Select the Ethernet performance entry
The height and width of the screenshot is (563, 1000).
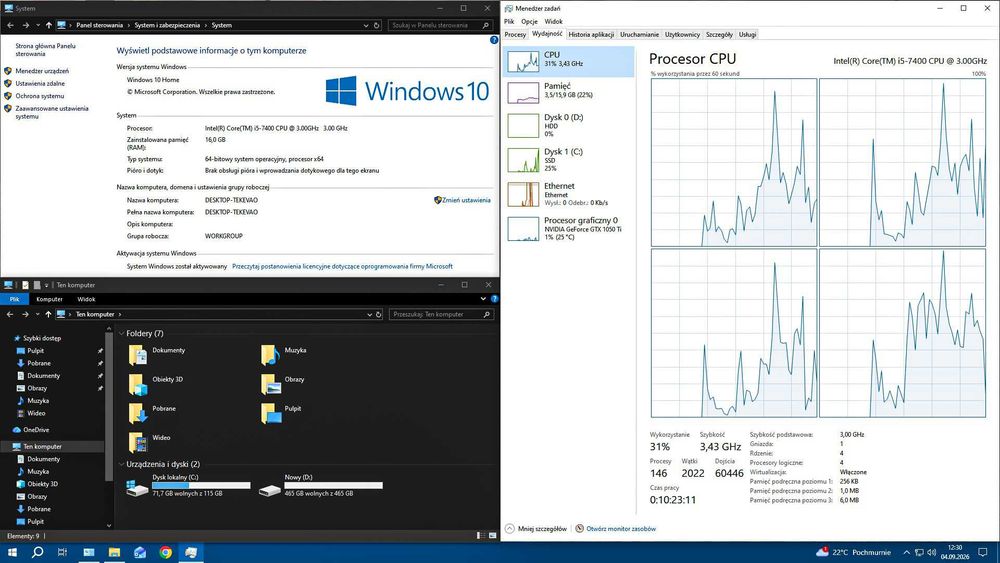tap(568, 194)
